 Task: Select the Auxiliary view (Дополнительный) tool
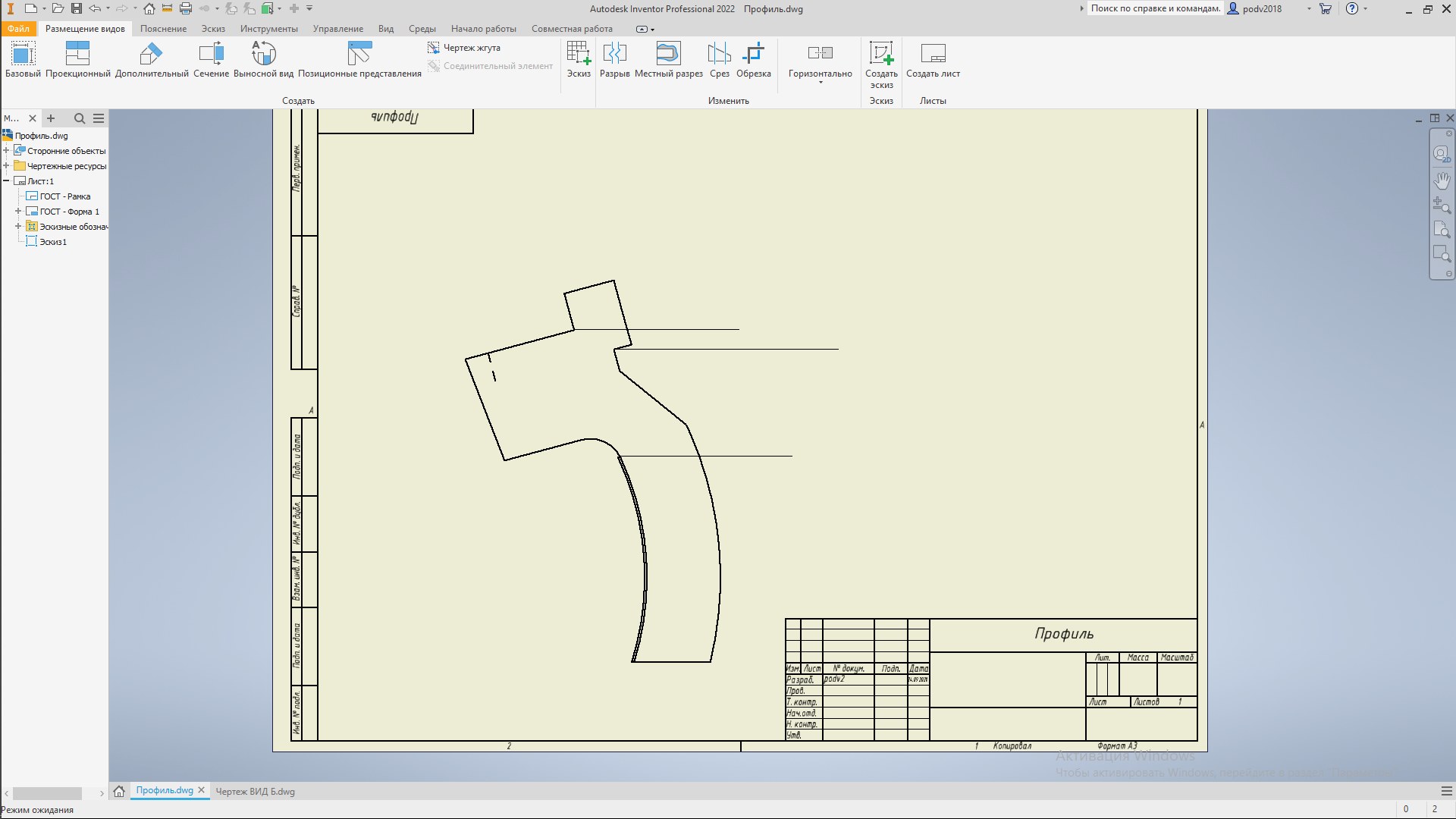[151, 54]
